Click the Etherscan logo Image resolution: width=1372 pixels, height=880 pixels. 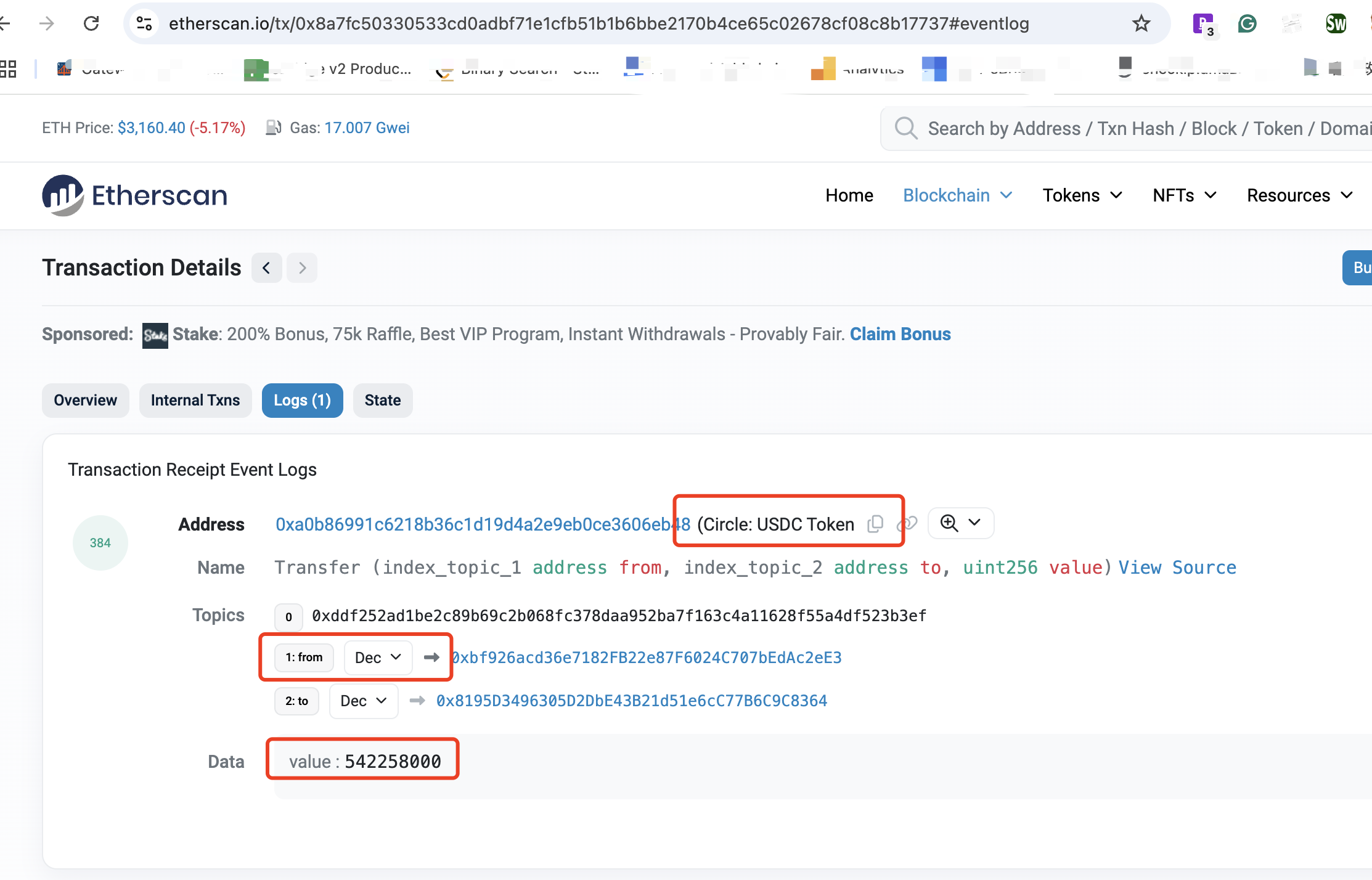[x=135, y=195]
